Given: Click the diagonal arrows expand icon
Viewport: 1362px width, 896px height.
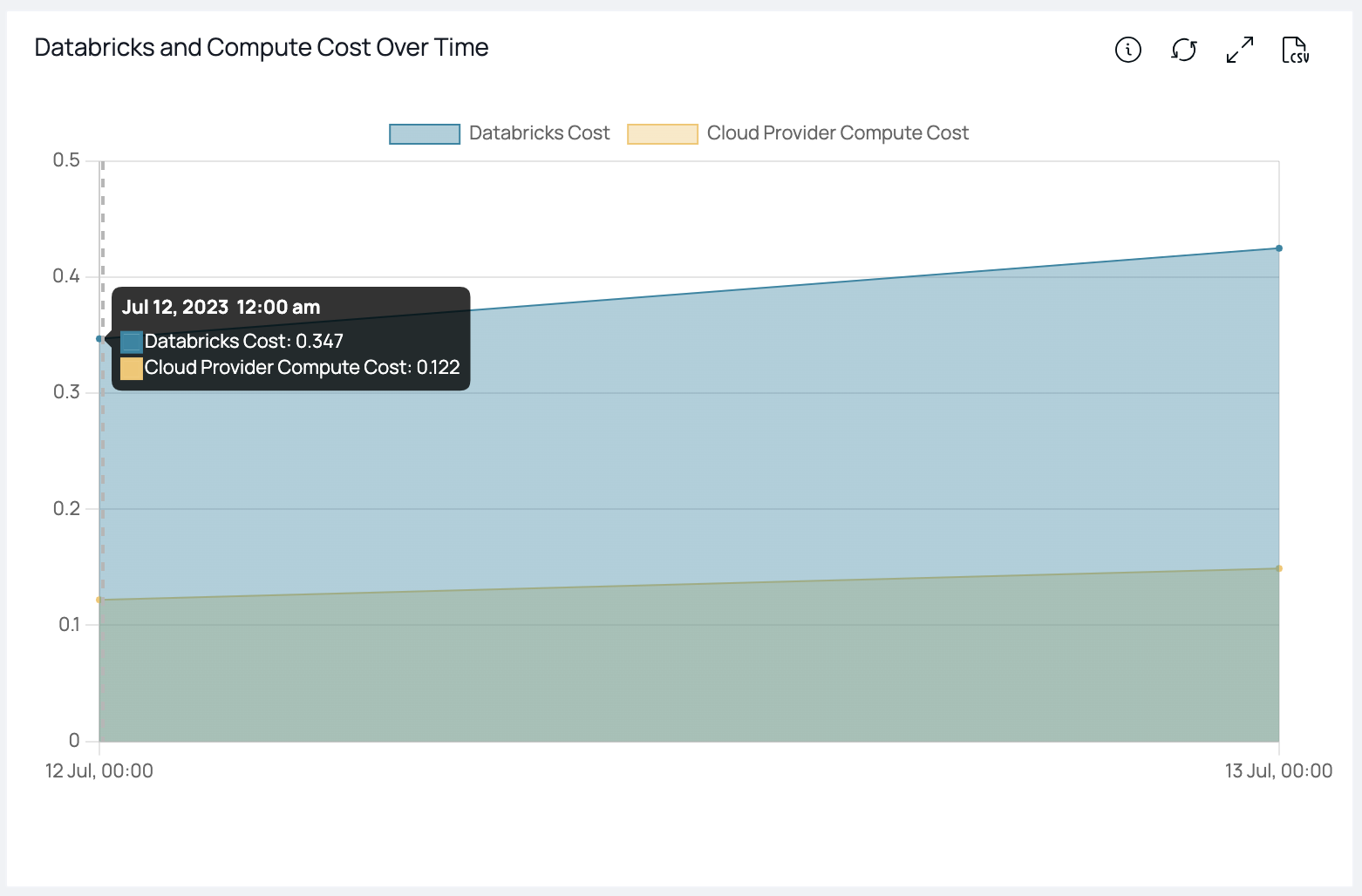Looking at the screenshot, I should click(x=1239, y=51).
